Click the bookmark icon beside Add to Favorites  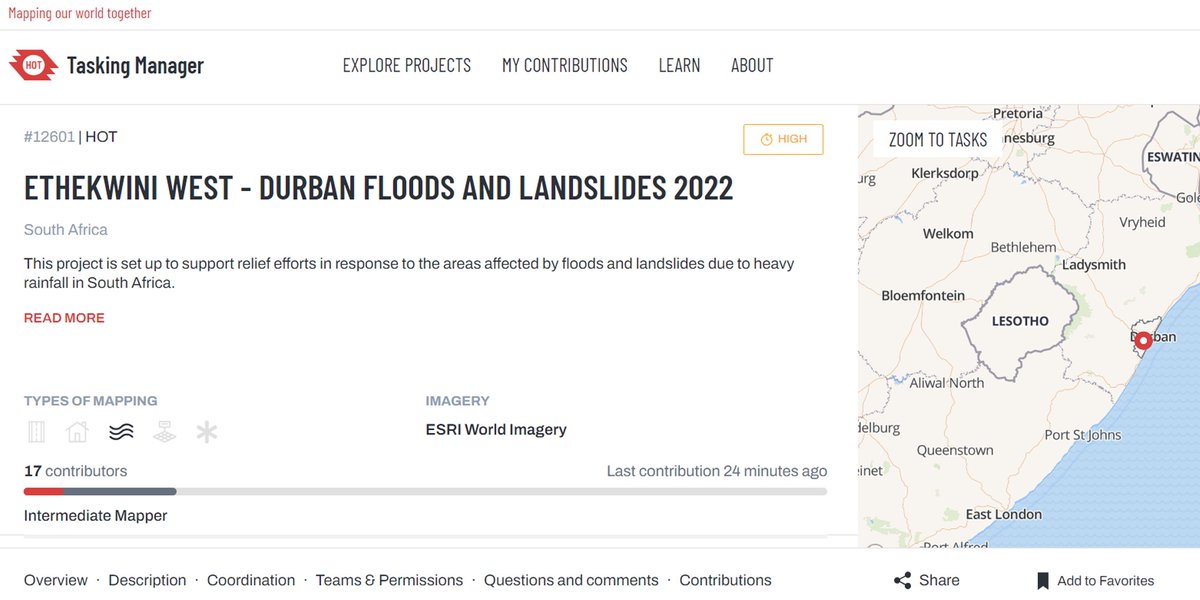(1041, 580)
